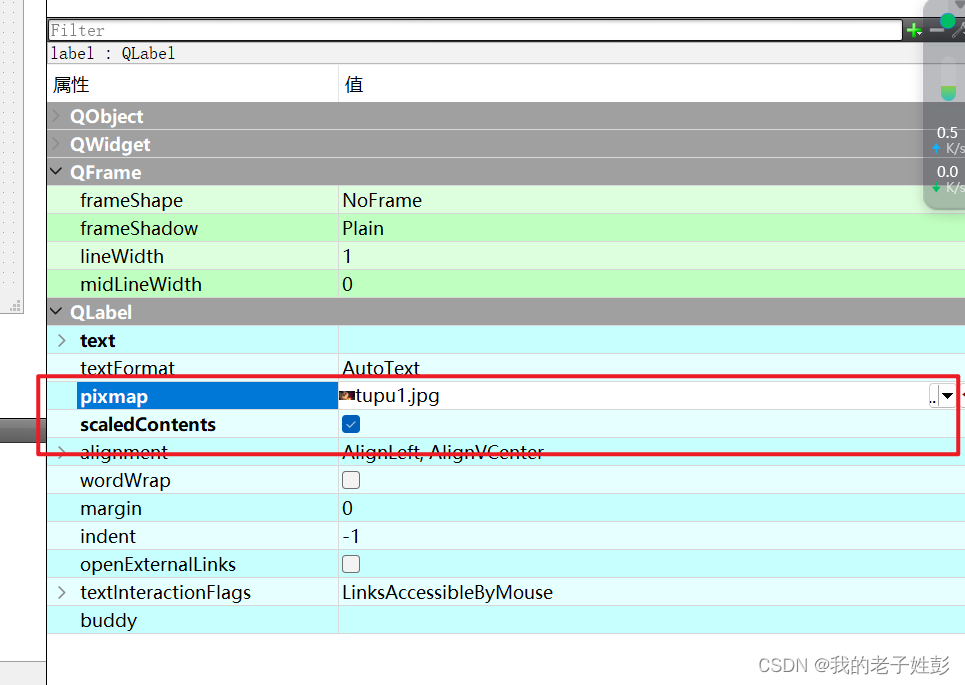Click the tupu1.jpg value text
965x685 pixels.
(398, 396)
